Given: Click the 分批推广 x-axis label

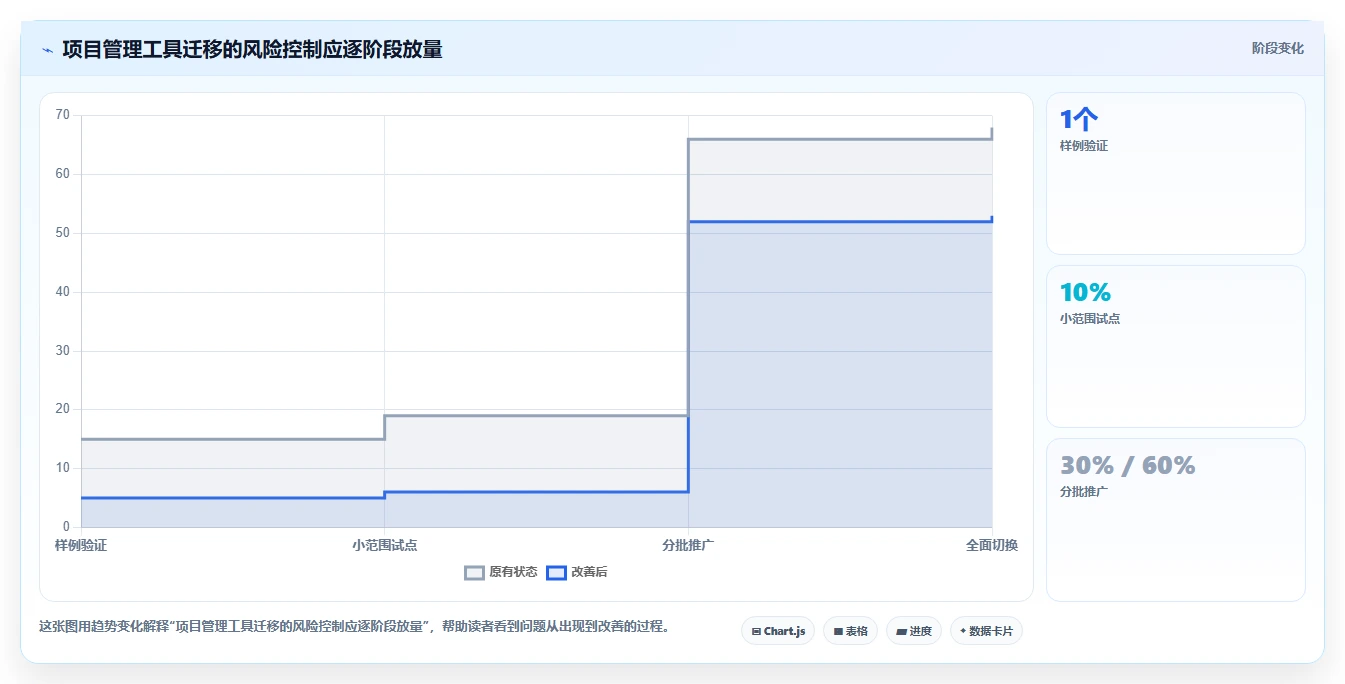Looking at the screenshot, I should click(688, 545).
